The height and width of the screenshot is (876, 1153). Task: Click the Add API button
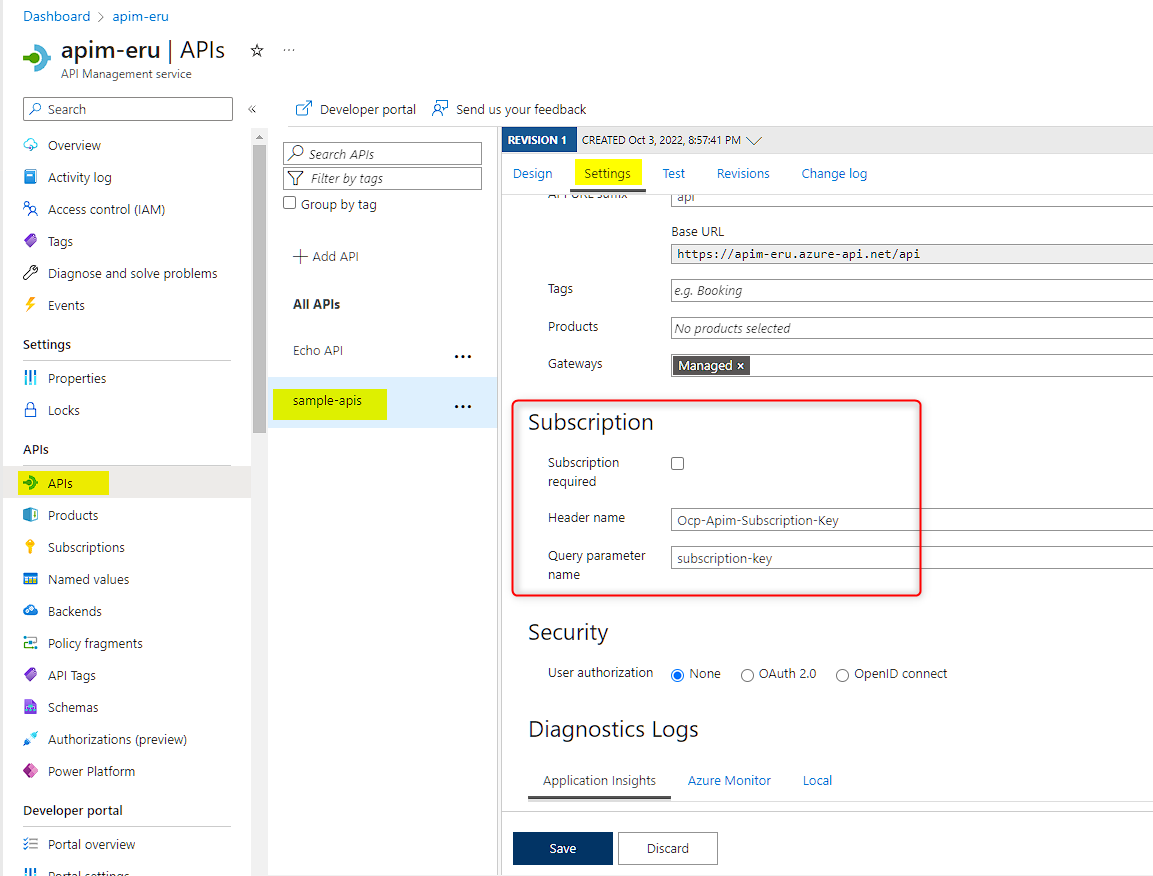326,256
